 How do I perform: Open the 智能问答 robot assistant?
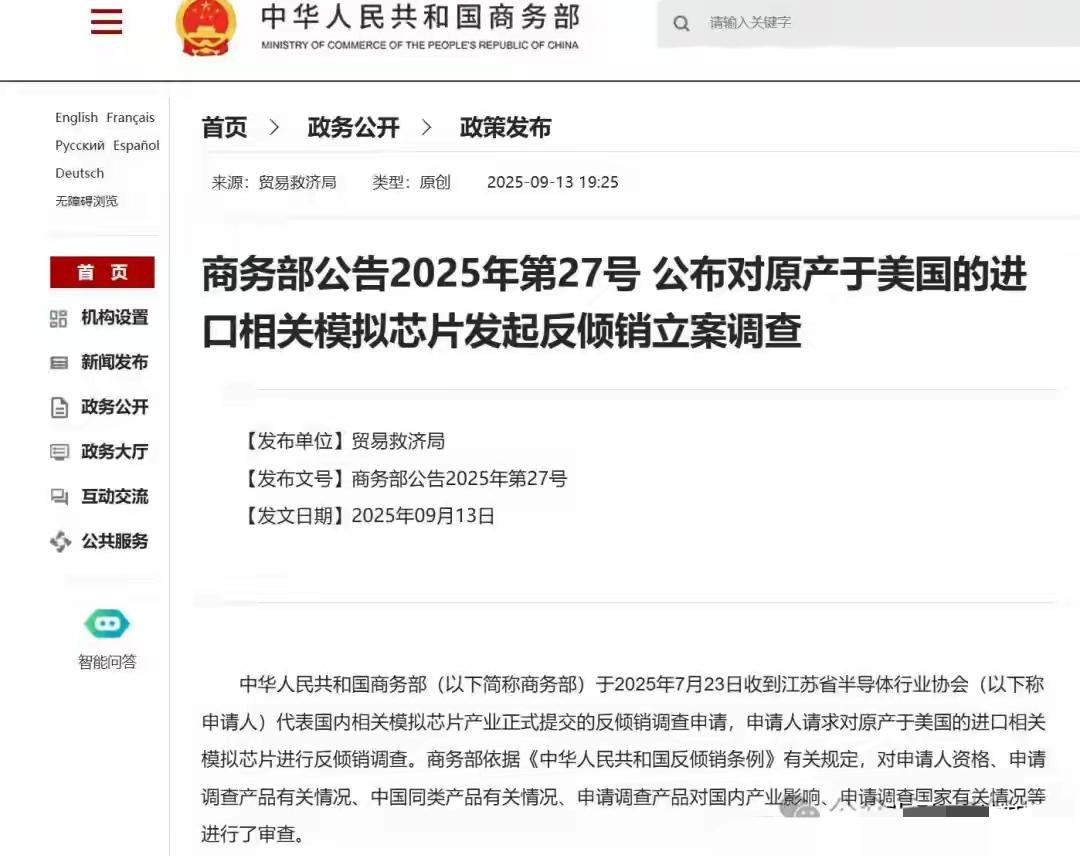click(x=107, y=624)
